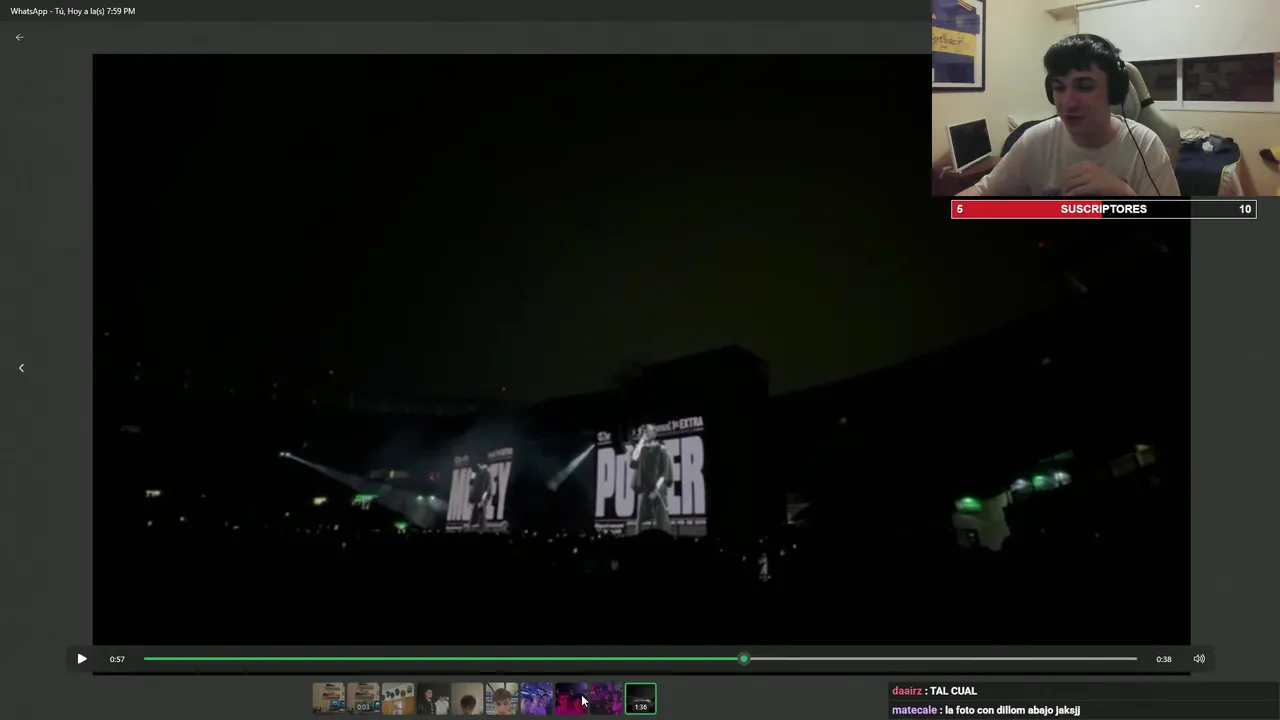Click the WhatsApp window title text
The height and width of the screenshot is (720, 1280).
tap(73, 11)
